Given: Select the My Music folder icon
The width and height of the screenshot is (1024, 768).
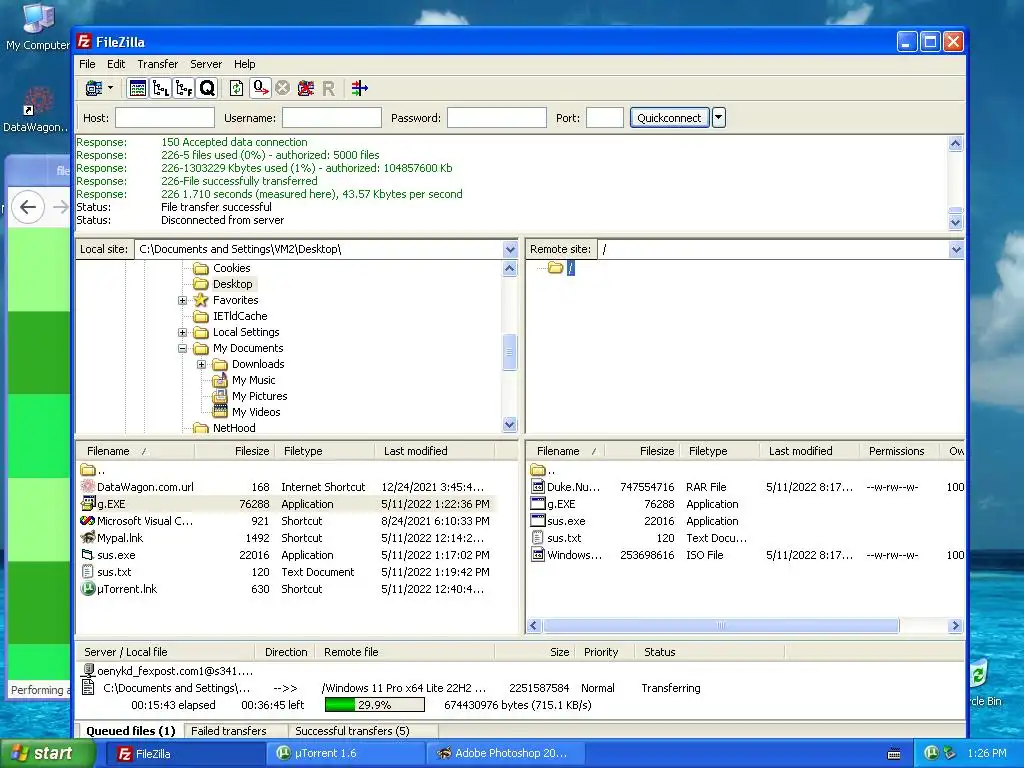Looking at the screenshot, I should (x=220, y=380).
